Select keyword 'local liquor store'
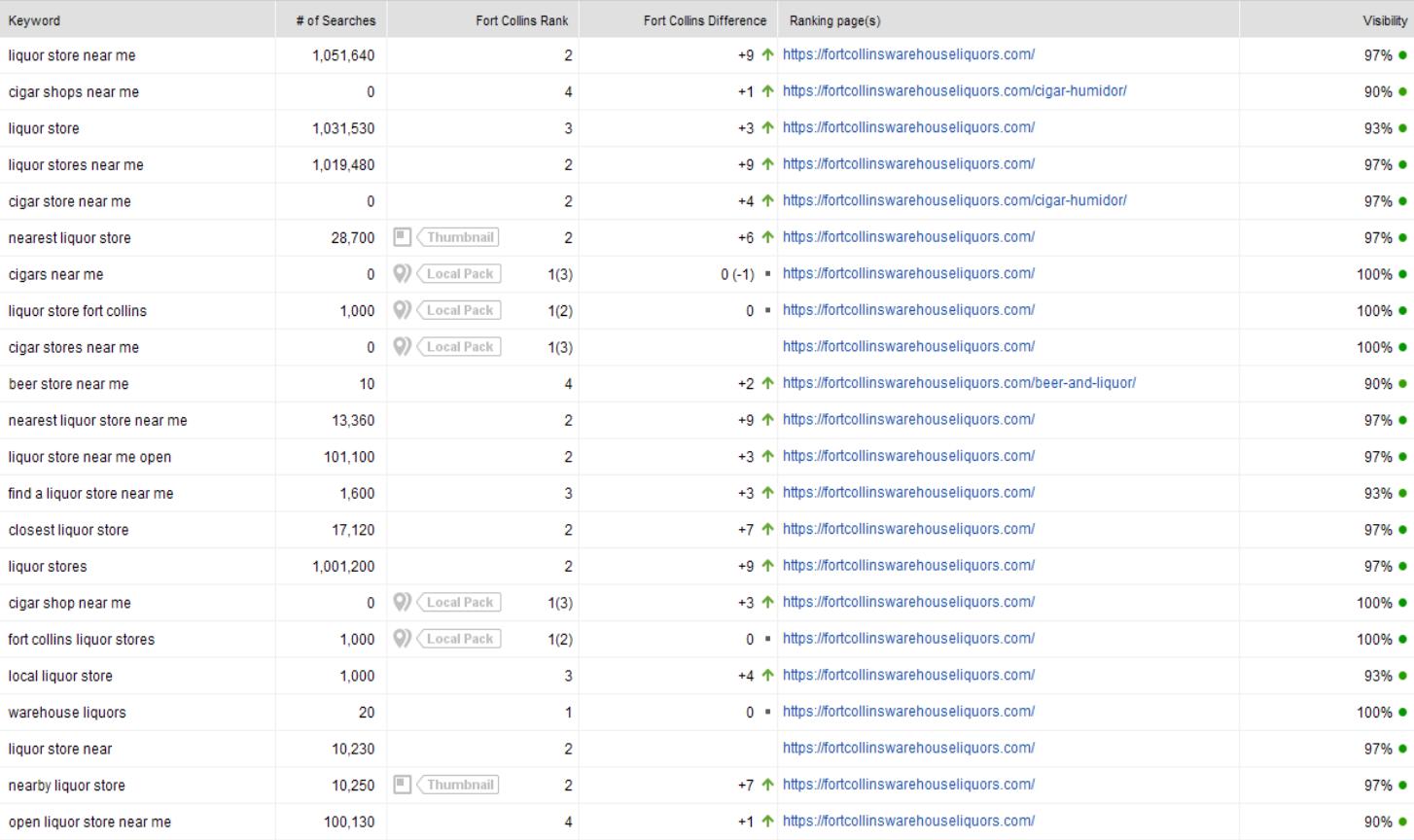This screenshot has height=840, width=1414. click(x=60, y=676)
